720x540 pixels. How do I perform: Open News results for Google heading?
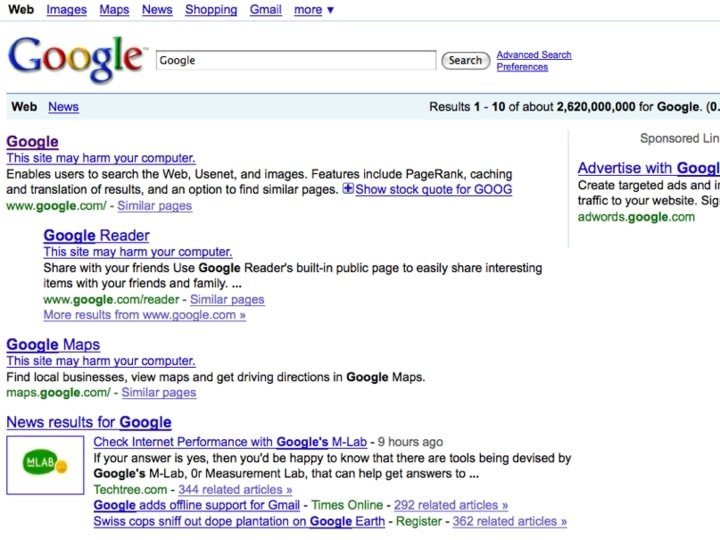[x=89, y=422]
